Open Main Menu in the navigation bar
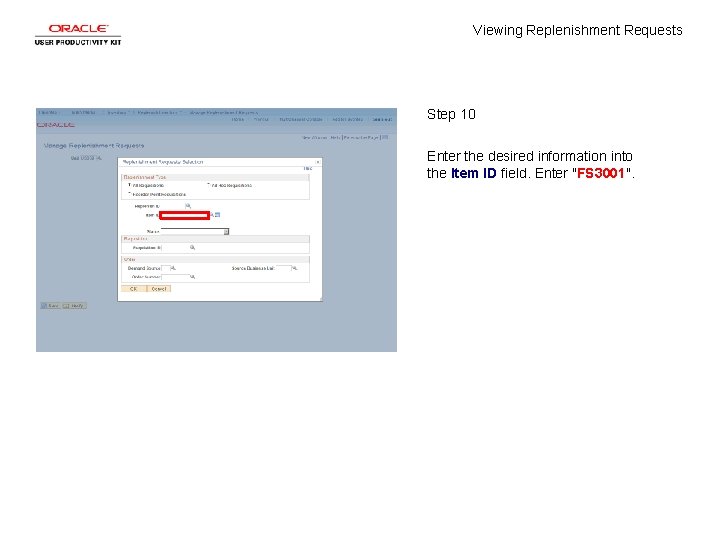Image resolution: width=720 pixels, height=540 pixels. point(83,112)
